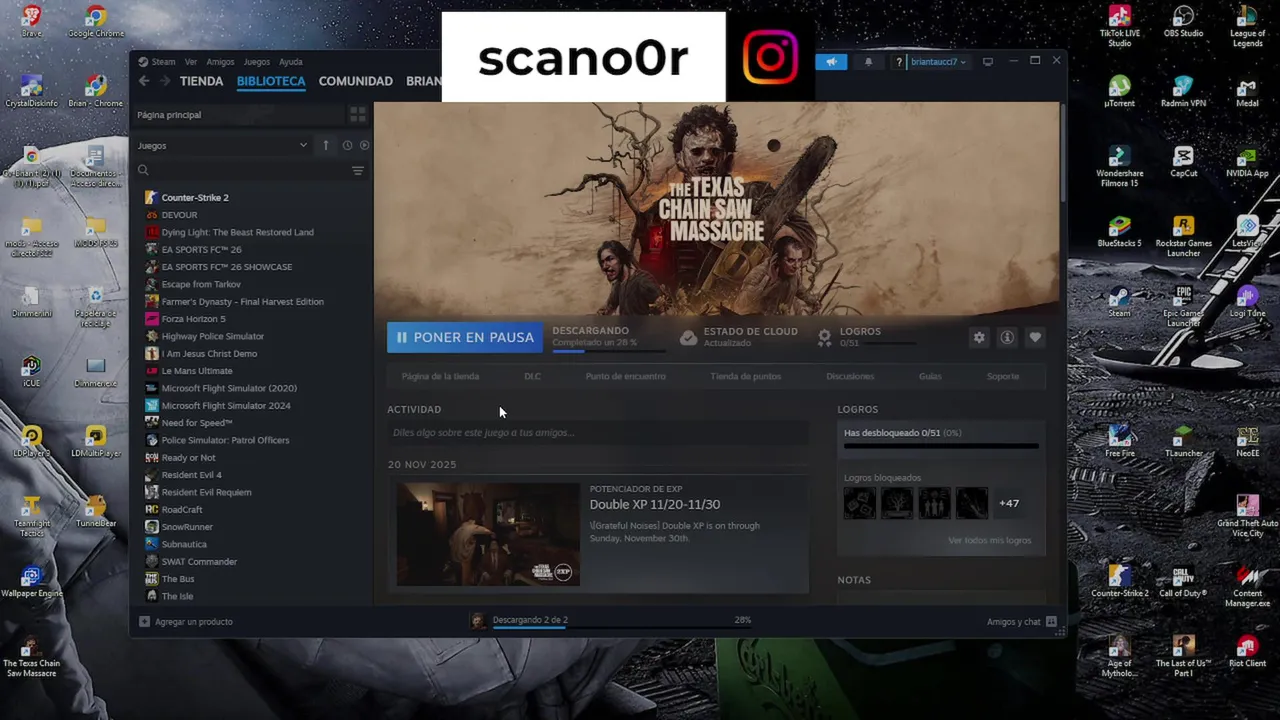Open the Steam announcements megaphone icon

pyautogui.click(x=831, y=62)
